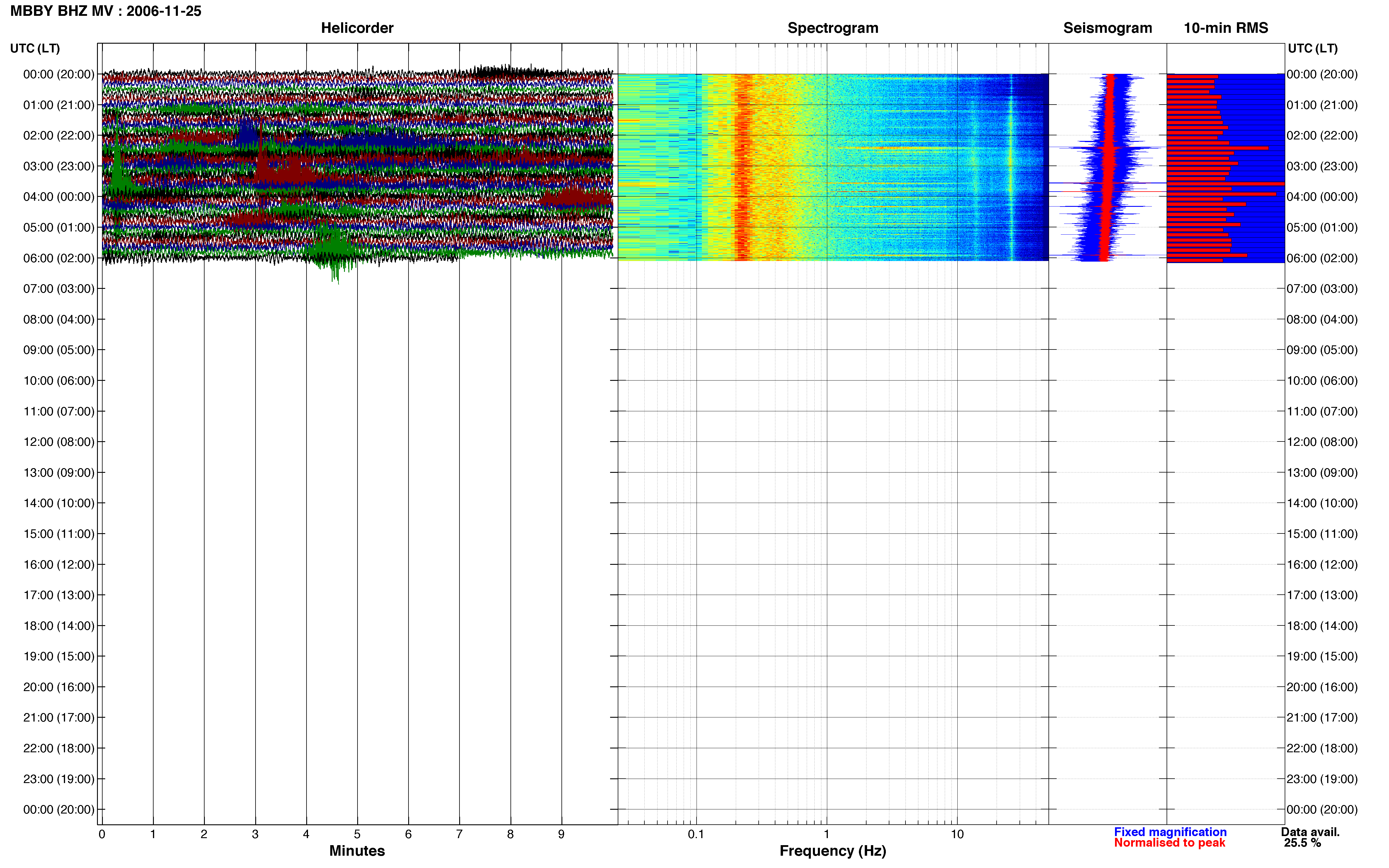Click the '2' tick on the Minutes axis
The height and width of the screenshot is (868, 1389).
point(204,834)
